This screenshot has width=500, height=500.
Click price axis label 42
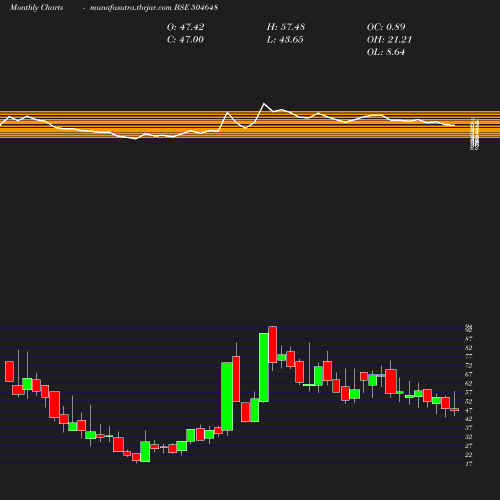pos(469,419)
